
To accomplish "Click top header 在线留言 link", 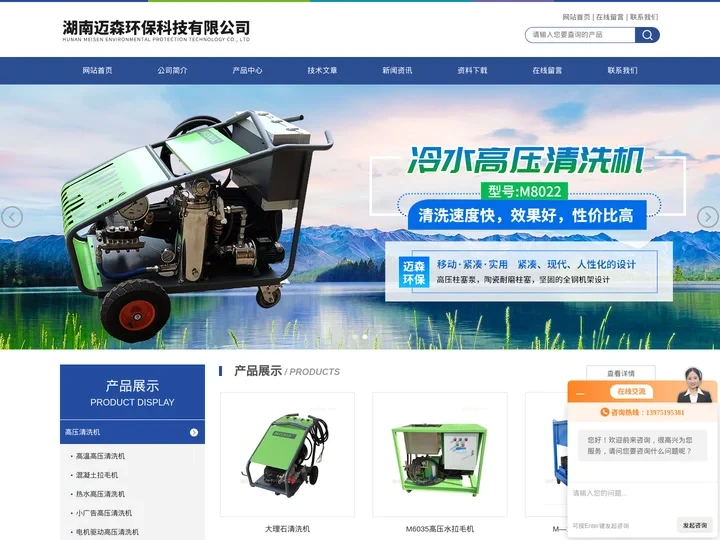I will point(610,17).
